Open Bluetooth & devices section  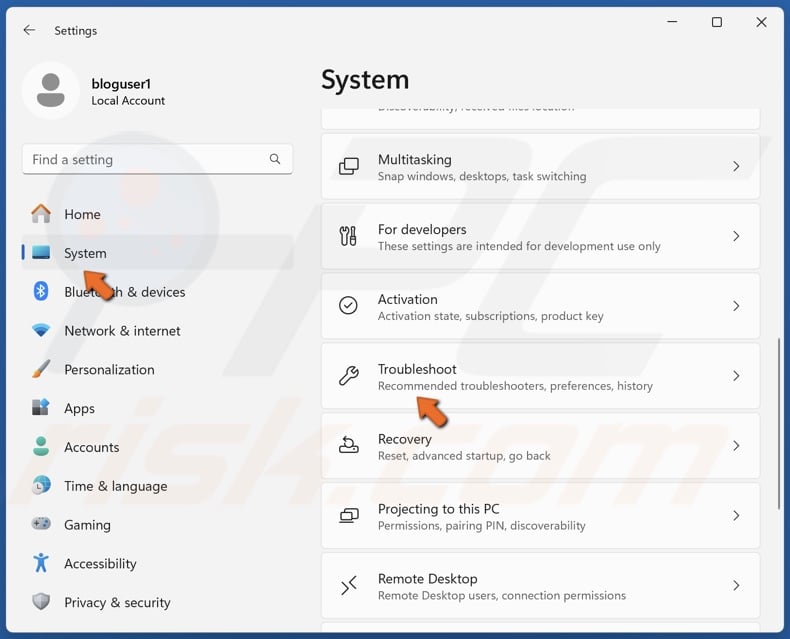(x=157, y=292)
